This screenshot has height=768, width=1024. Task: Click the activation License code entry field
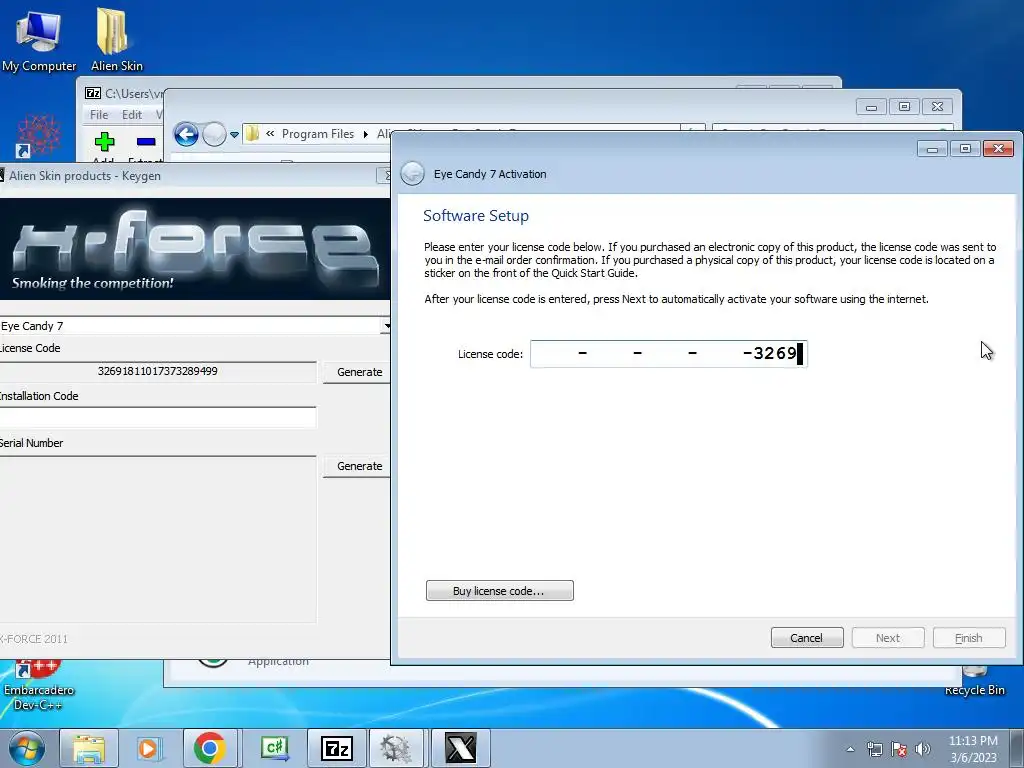[669, 354]
